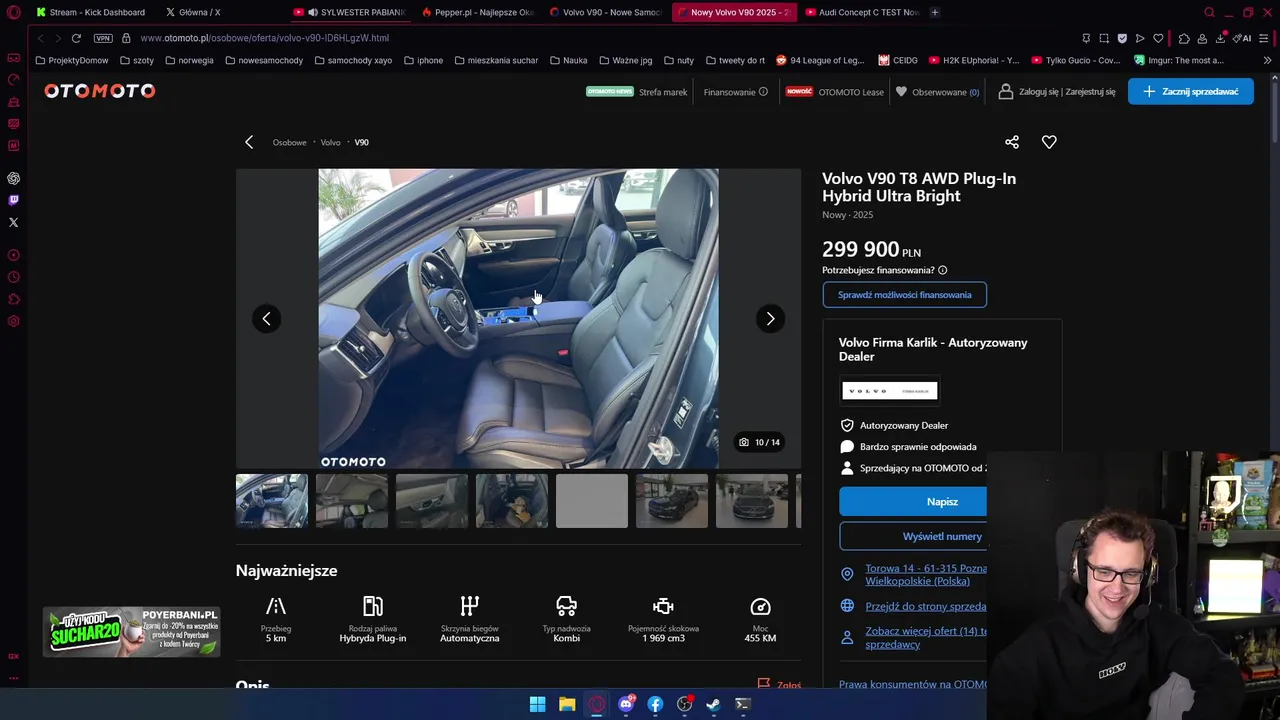Open Nauka bookmarks folder

coord(567,60)
